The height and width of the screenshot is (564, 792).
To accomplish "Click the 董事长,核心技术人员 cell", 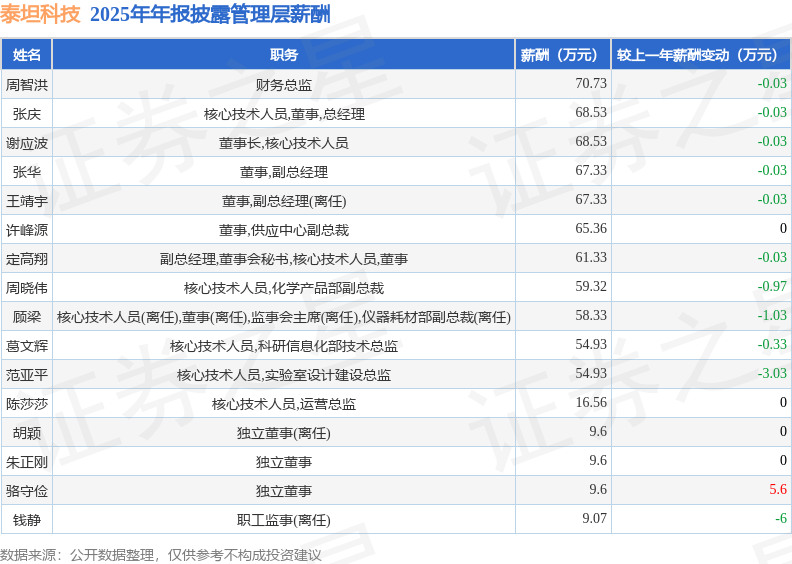I will click(x=283, y=142).
